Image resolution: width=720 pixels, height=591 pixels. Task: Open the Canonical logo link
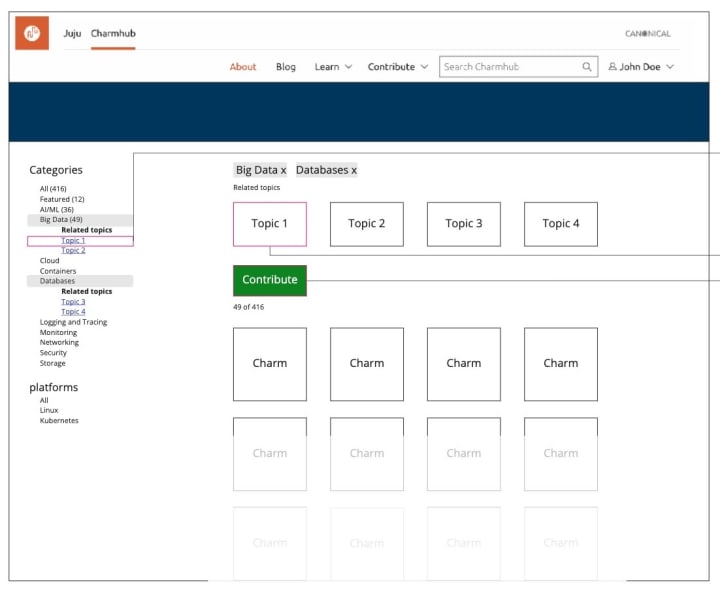click(647, 34)
